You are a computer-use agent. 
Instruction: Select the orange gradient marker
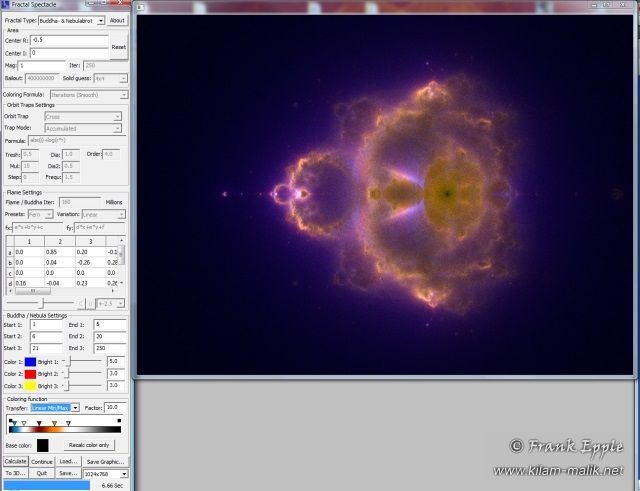pyautogui.click(x=54, y=424)
